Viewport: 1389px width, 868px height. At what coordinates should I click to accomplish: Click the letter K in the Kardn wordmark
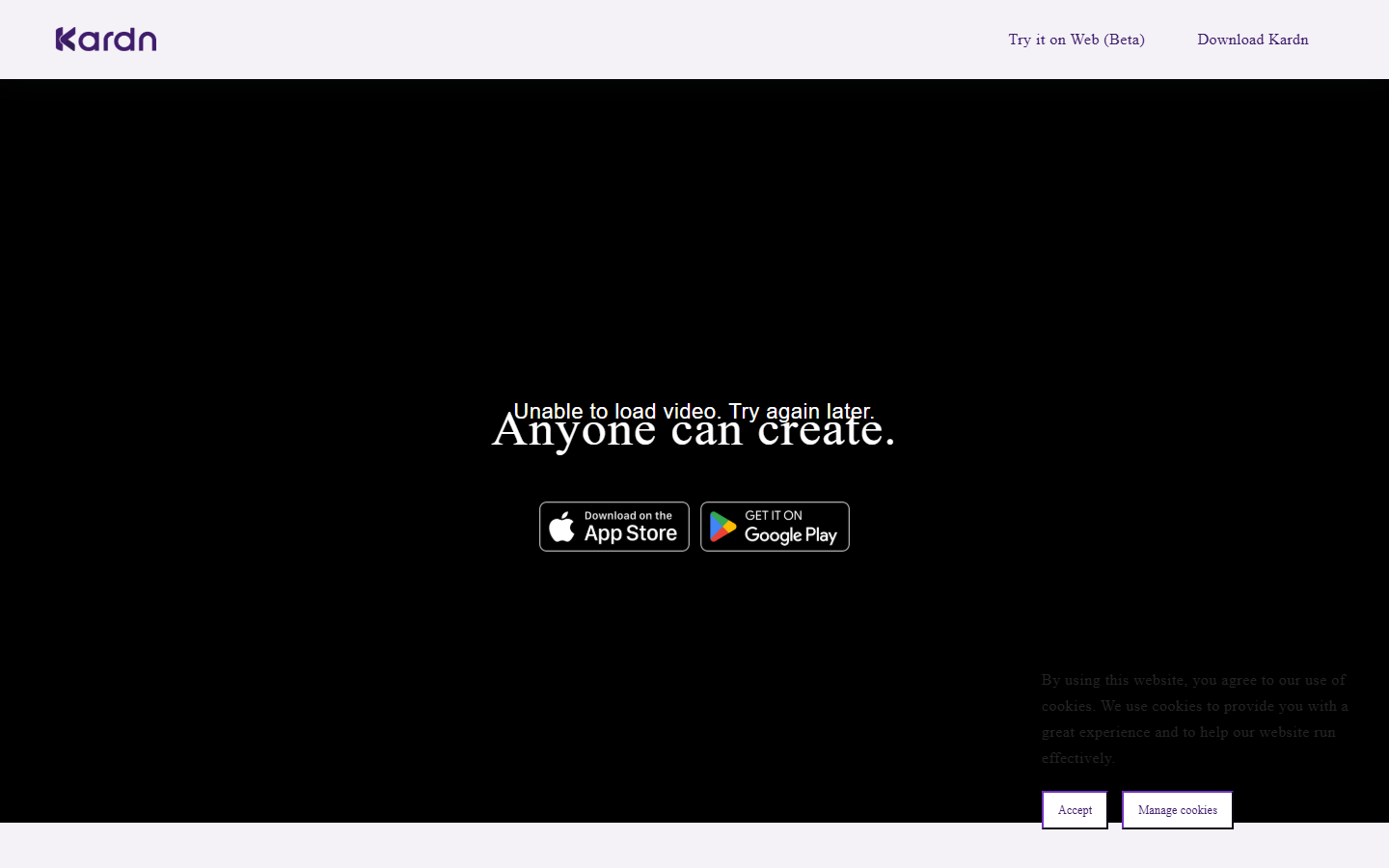click(x=66, y=40)
